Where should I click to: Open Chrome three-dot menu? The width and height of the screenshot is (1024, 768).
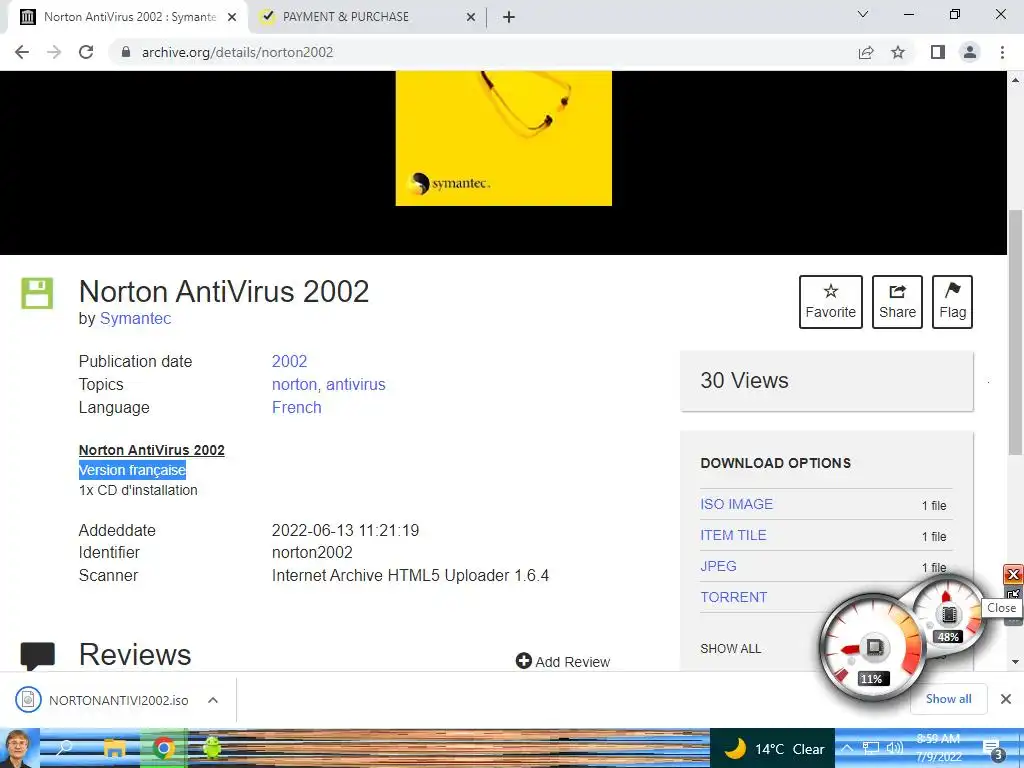1002,52
